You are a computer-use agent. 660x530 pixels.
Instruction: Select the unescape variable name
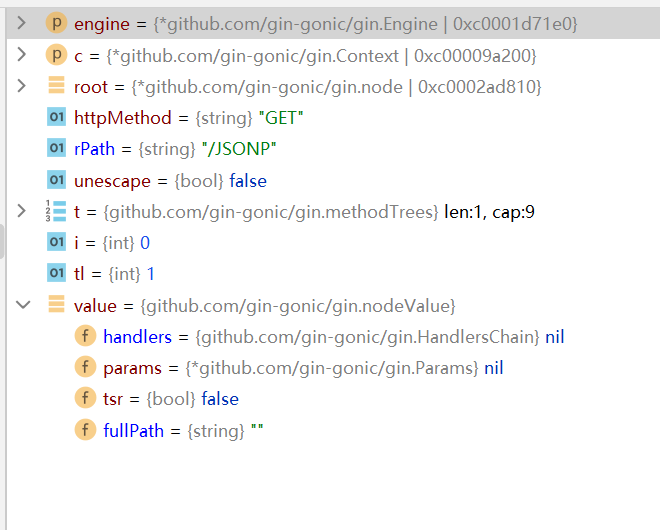112,181
